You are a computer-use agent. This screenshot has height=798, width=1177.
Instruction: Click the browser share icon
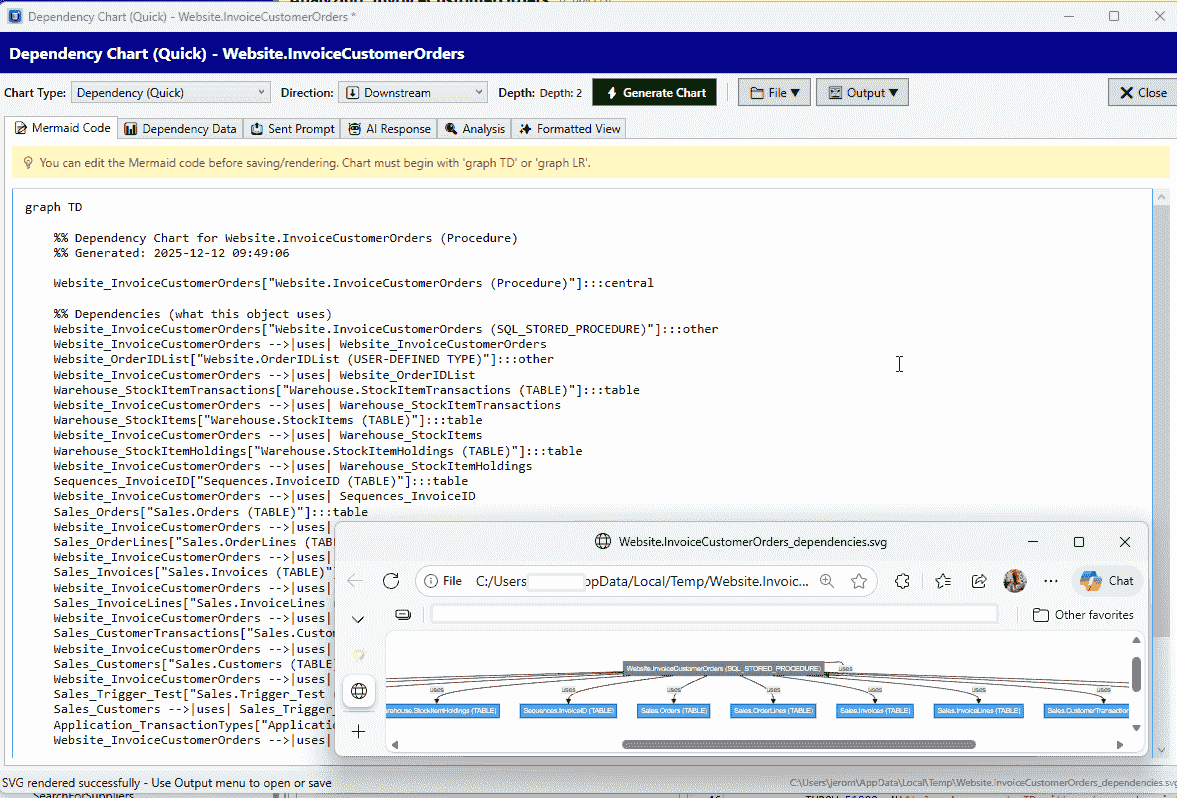[979, 581]
